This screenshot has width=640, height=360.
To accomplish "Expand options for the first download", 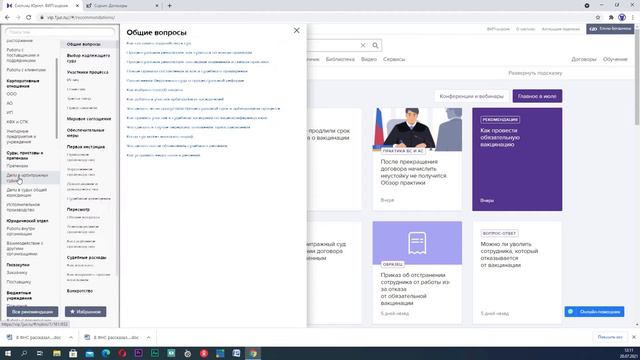I will click(71, 338).
